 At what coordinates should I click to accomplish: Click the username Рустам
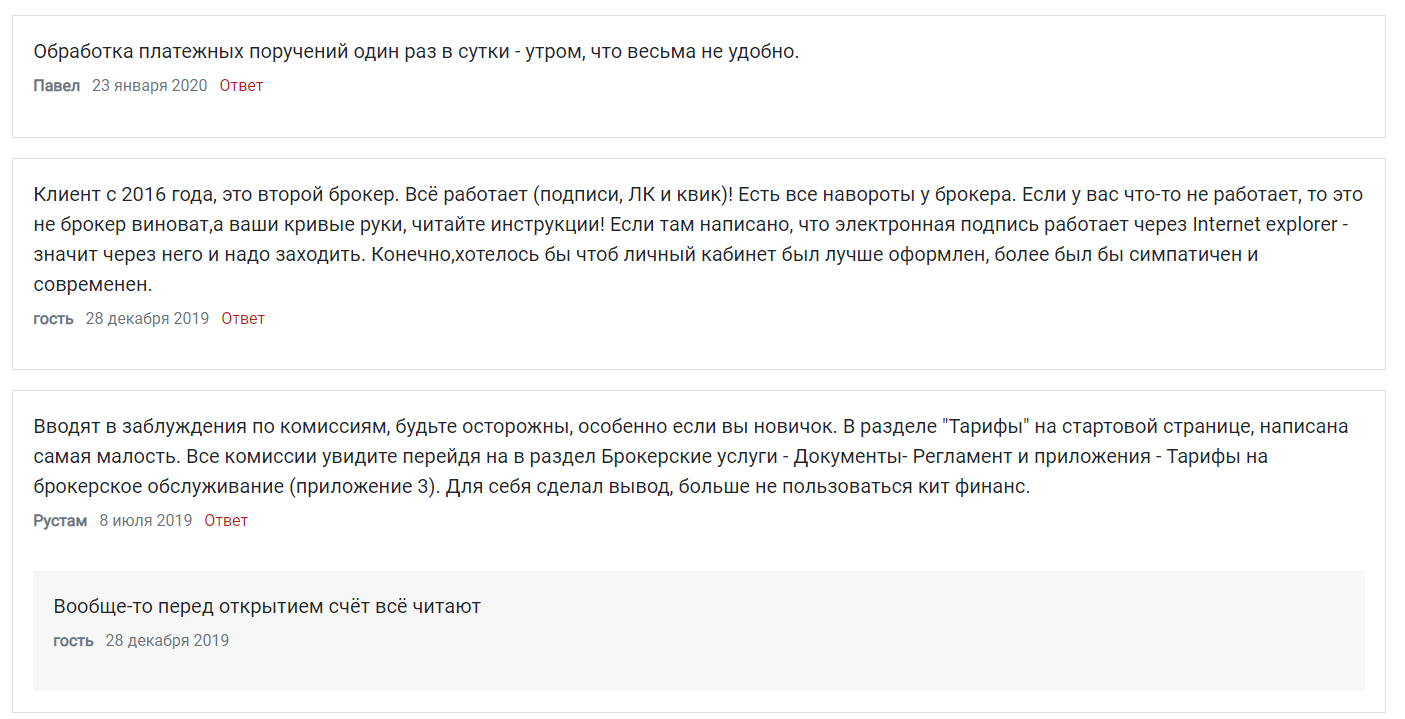(62, 520)
